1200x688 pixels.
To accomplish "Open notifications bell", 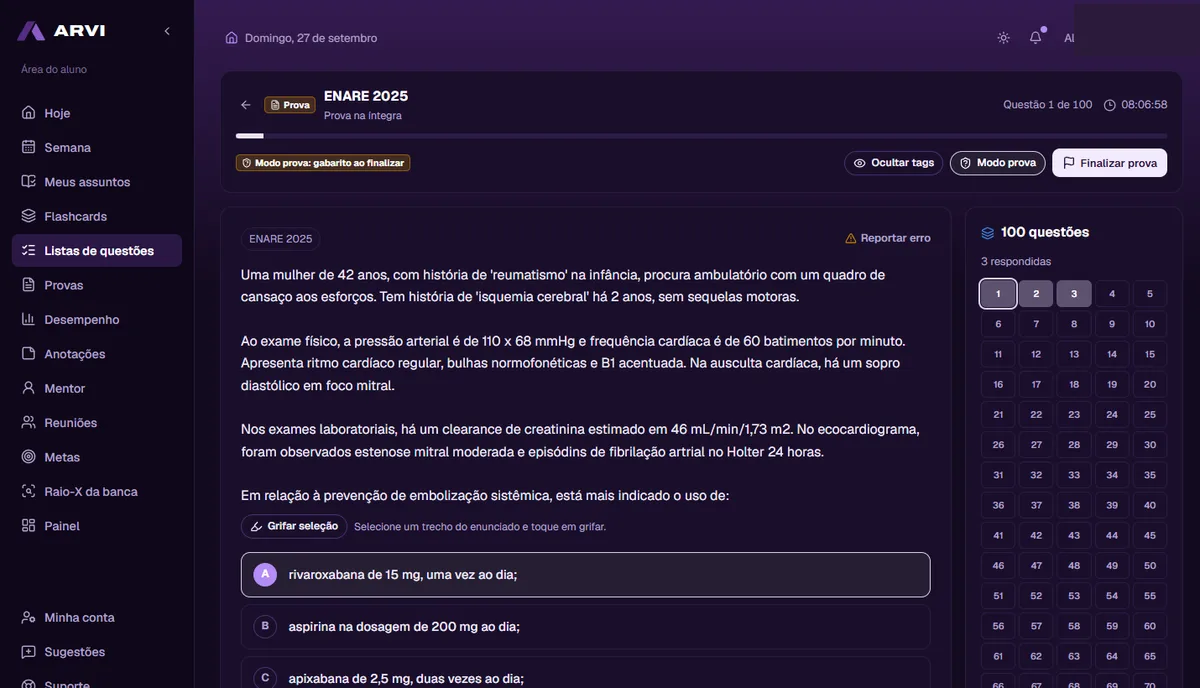I will coord(1036,38).
